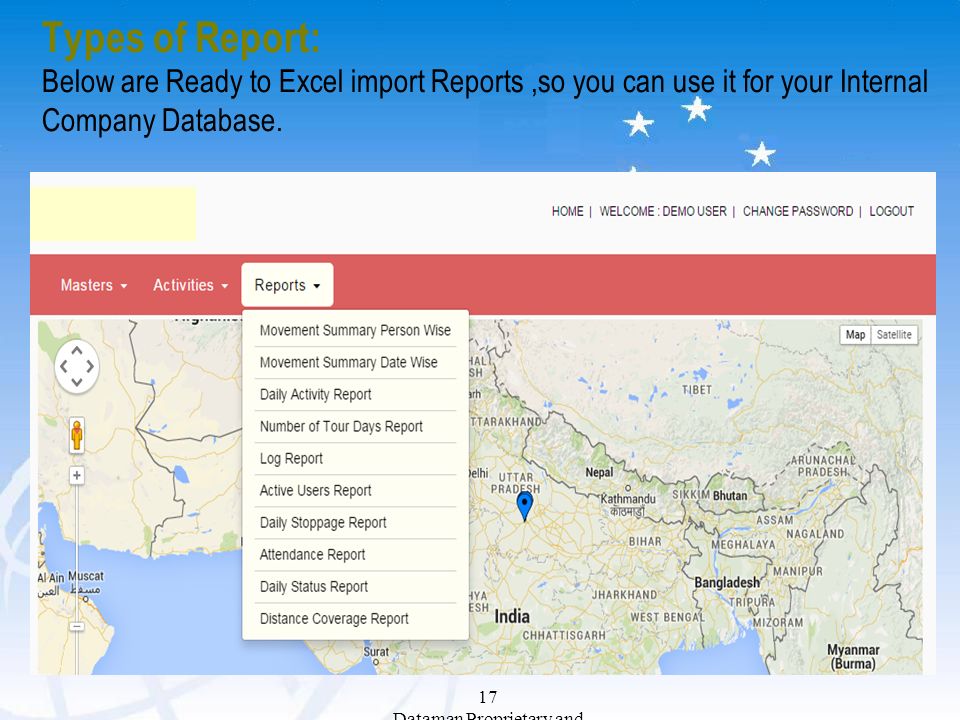Click the blue location marker pin
Image resolution: width=960 pixels, height=720 pixels.
[525, 506]
